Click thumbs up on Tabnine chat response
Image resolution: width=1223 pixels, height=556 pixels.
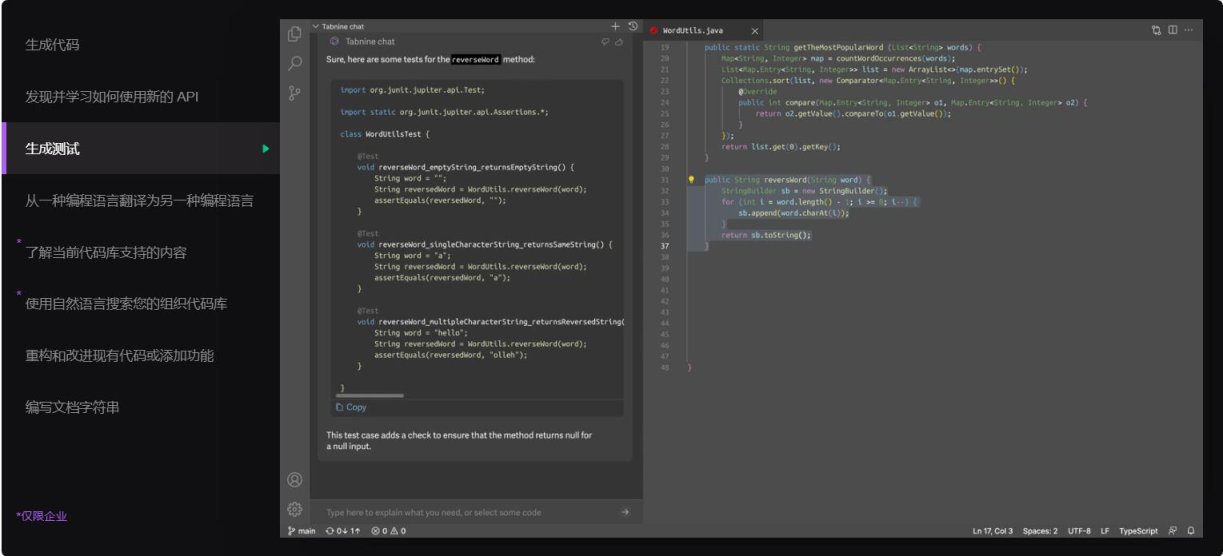pos(619,42)
